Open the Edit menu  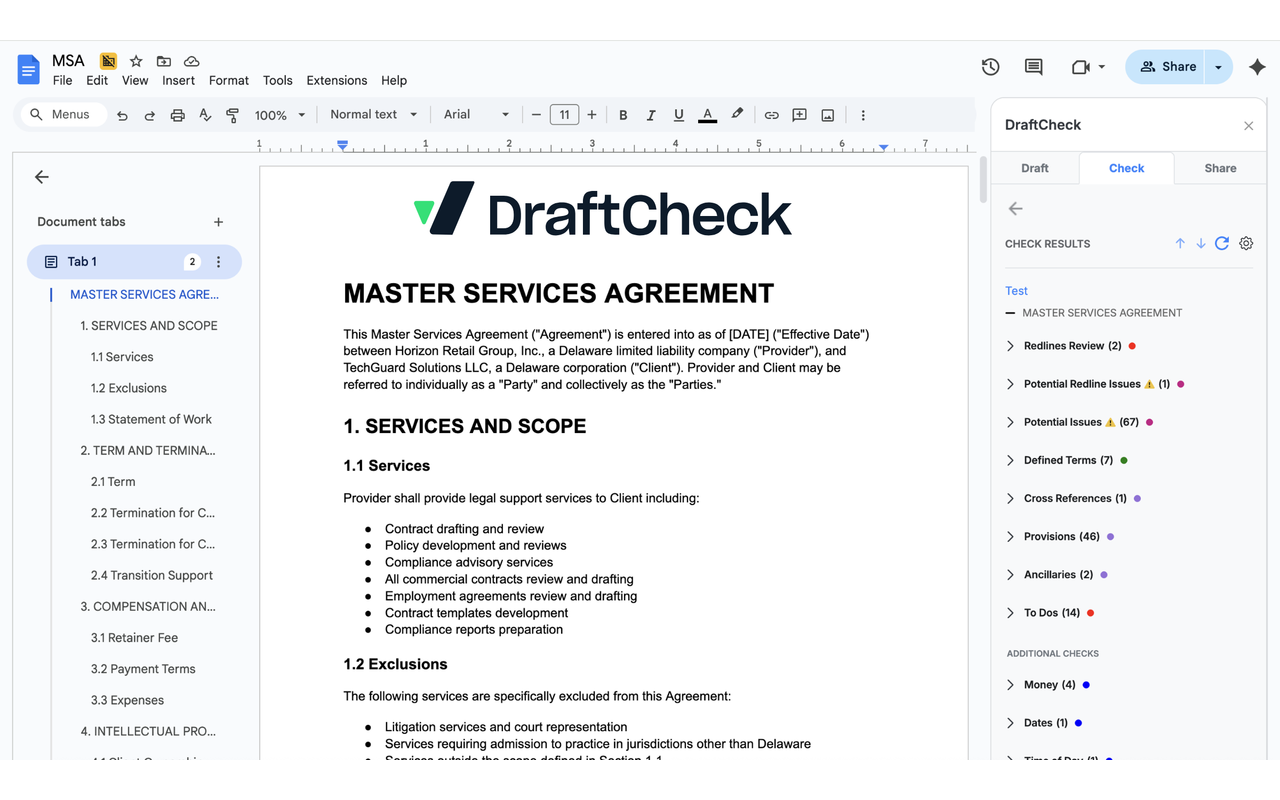click(x=97, y=80)
